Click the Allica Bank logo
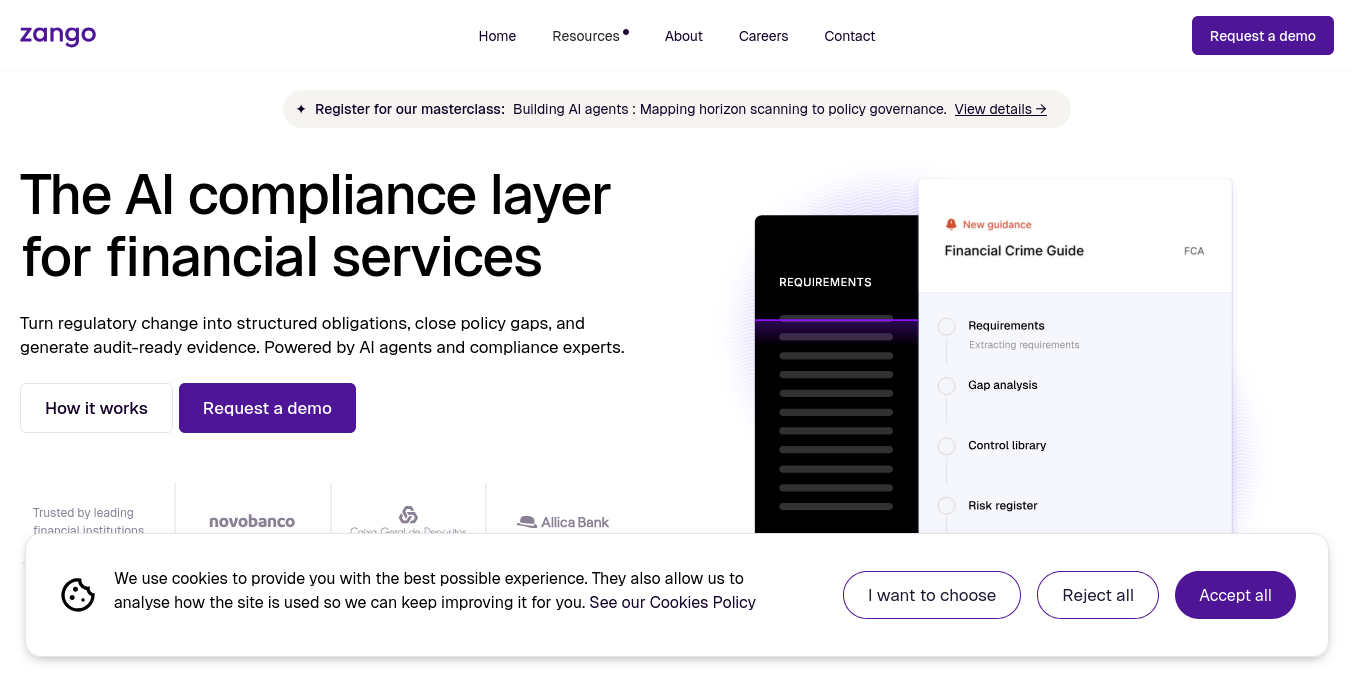Screen dimensions: 1366x682 (x=563, y=522)
